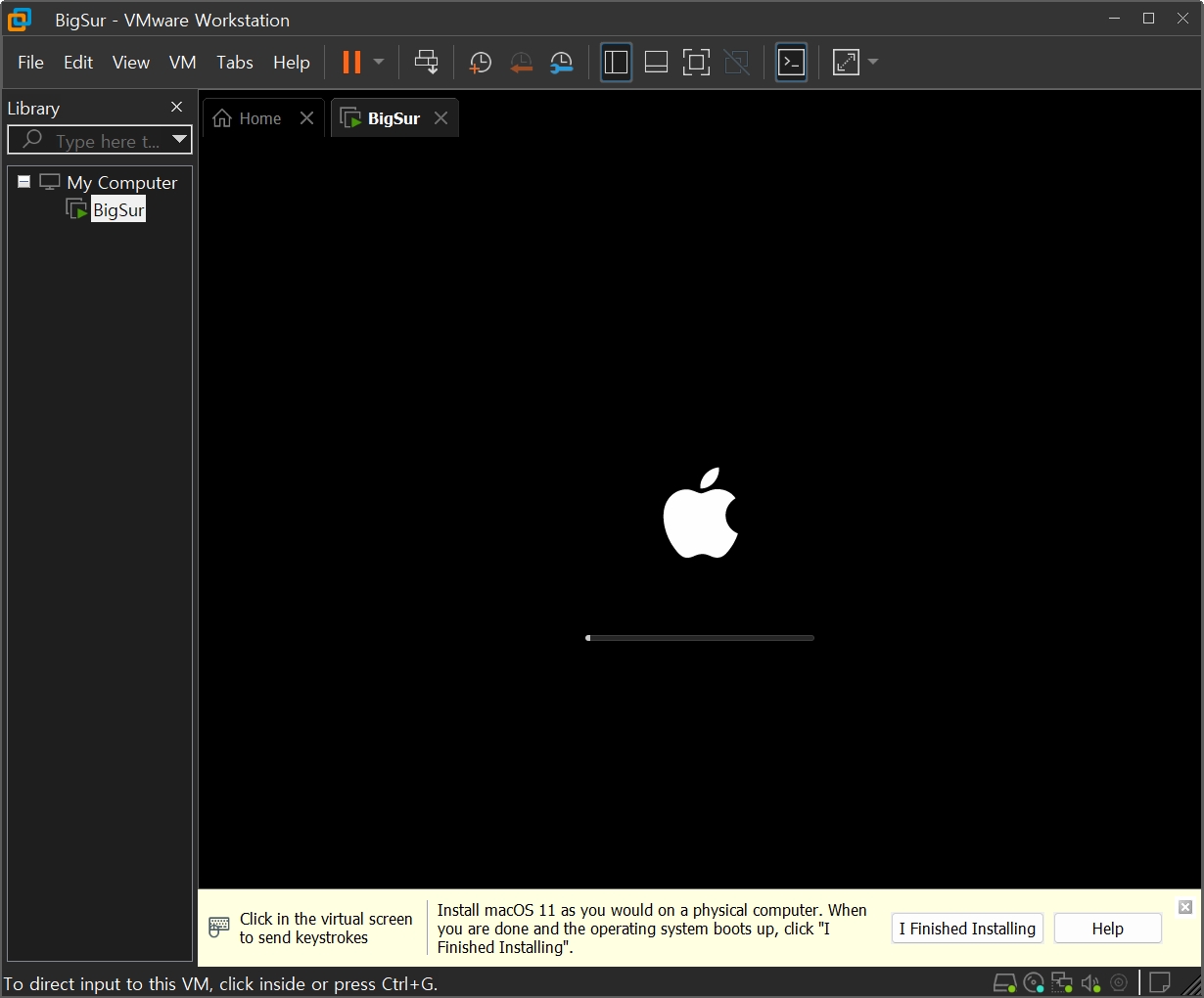Minimize the VMware Workstation window
This screenshot has width=1204, height=998.
pyautogui.click(x=1115, y=19)
